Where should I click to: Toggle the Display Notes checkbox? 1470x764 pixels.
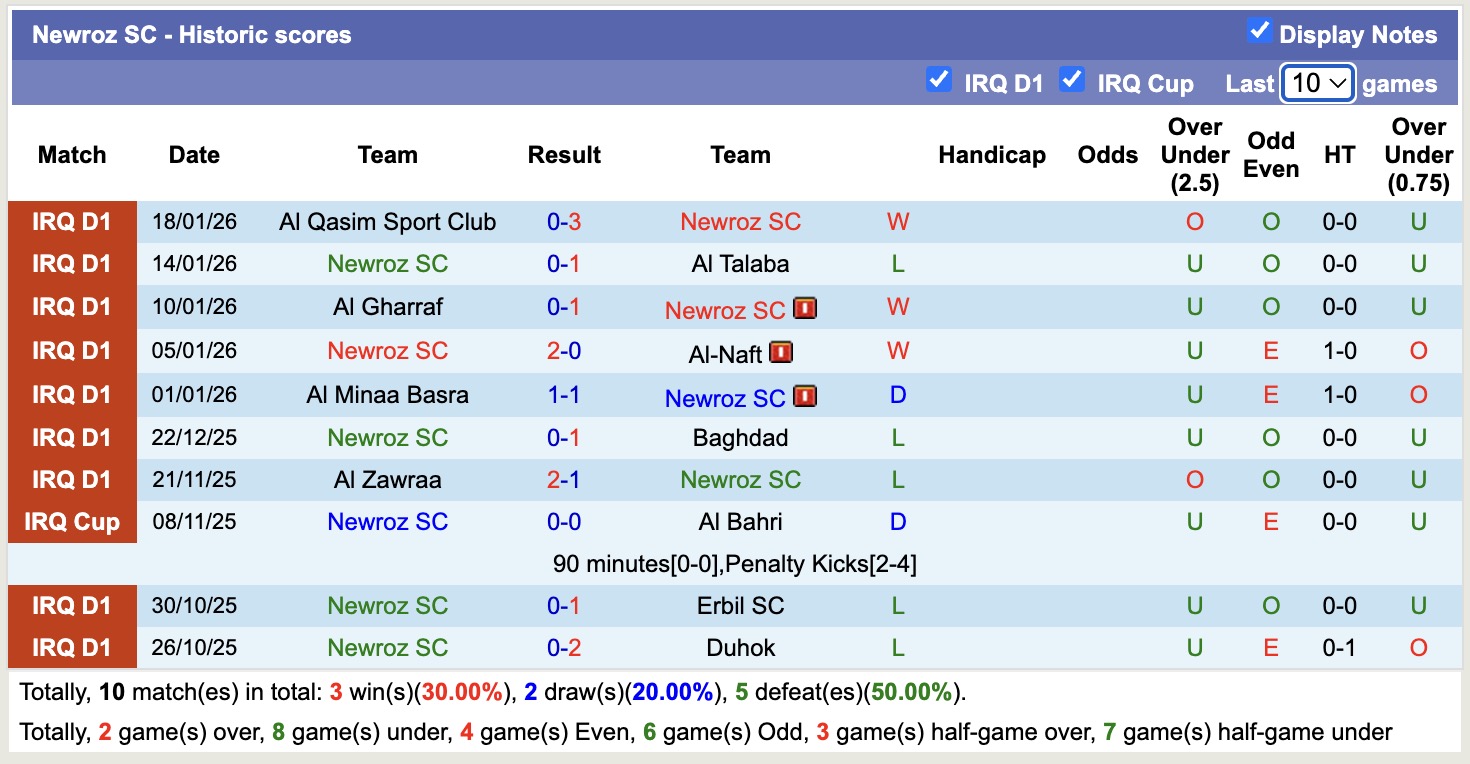1259,32
